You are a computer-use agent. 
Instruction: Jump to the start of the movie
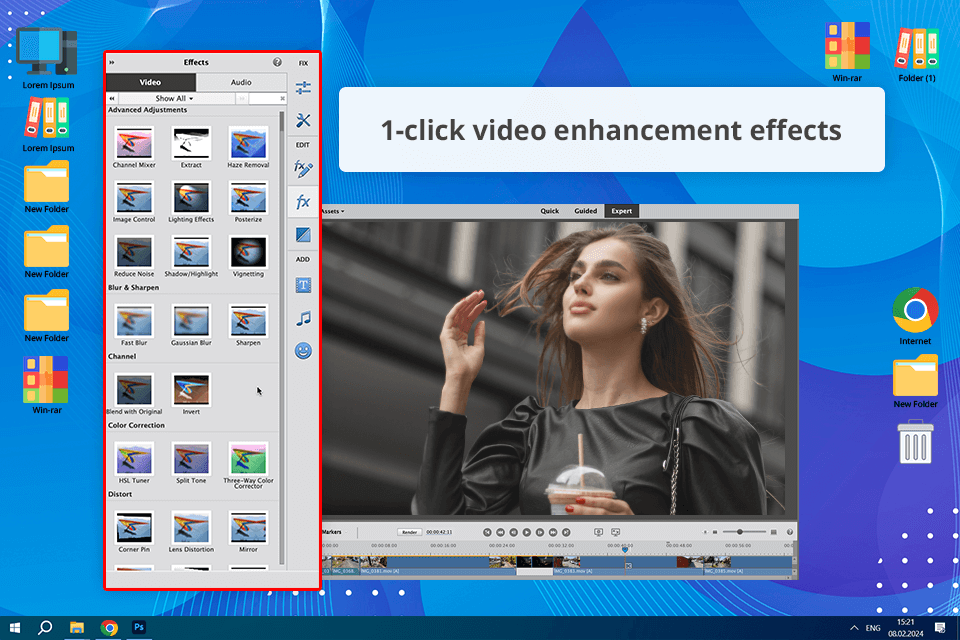tap(487, 532)
